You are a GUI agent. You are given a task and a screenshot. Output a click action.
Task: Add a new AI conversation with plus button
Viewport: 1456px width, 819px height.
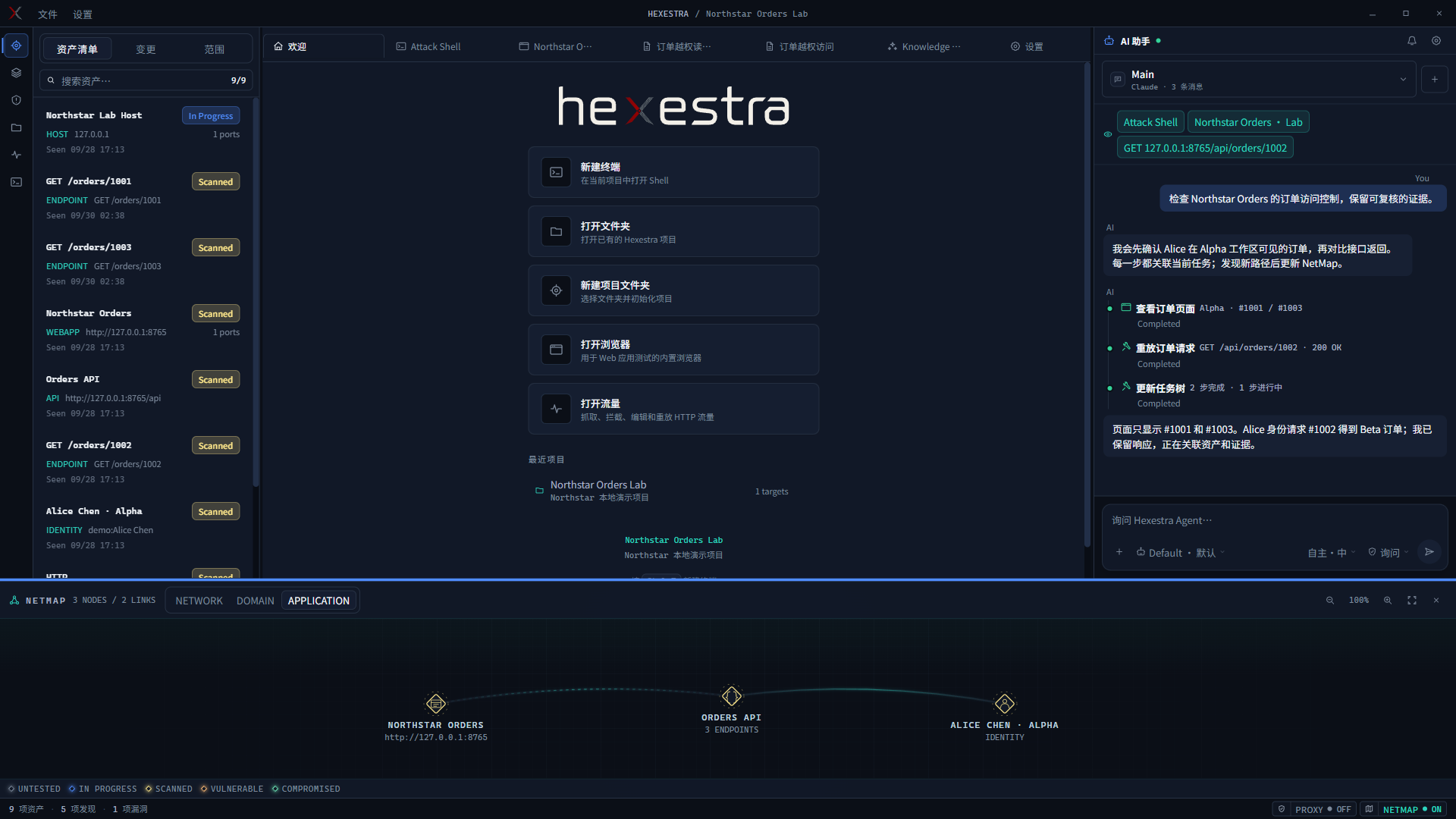click(x=1434, y=79)
